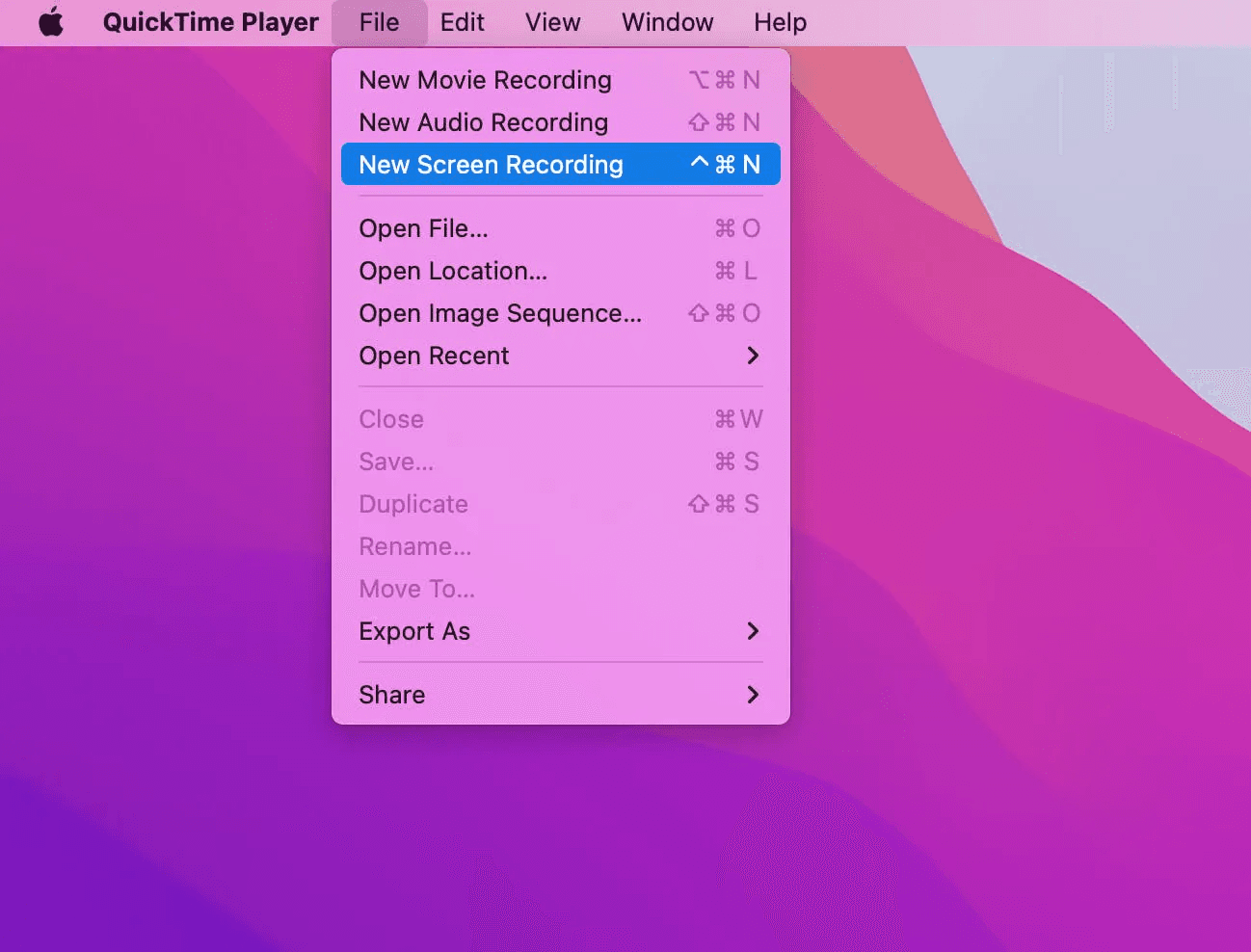The height and width of the screenshot is (952, 1251).
Task: Choose New Audio Recording
Action: 560,122
